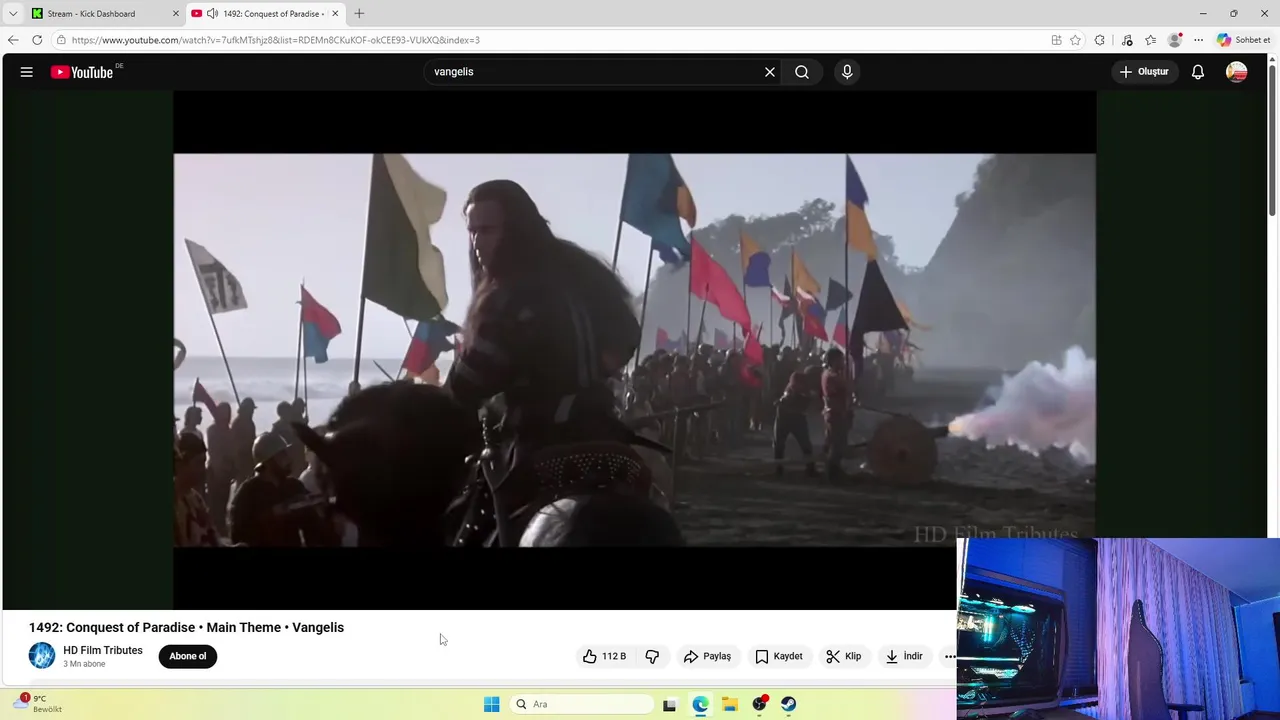Reload the page with refresh icon
Viewport: 1280px width, 720px height.
tap(37, 40)
